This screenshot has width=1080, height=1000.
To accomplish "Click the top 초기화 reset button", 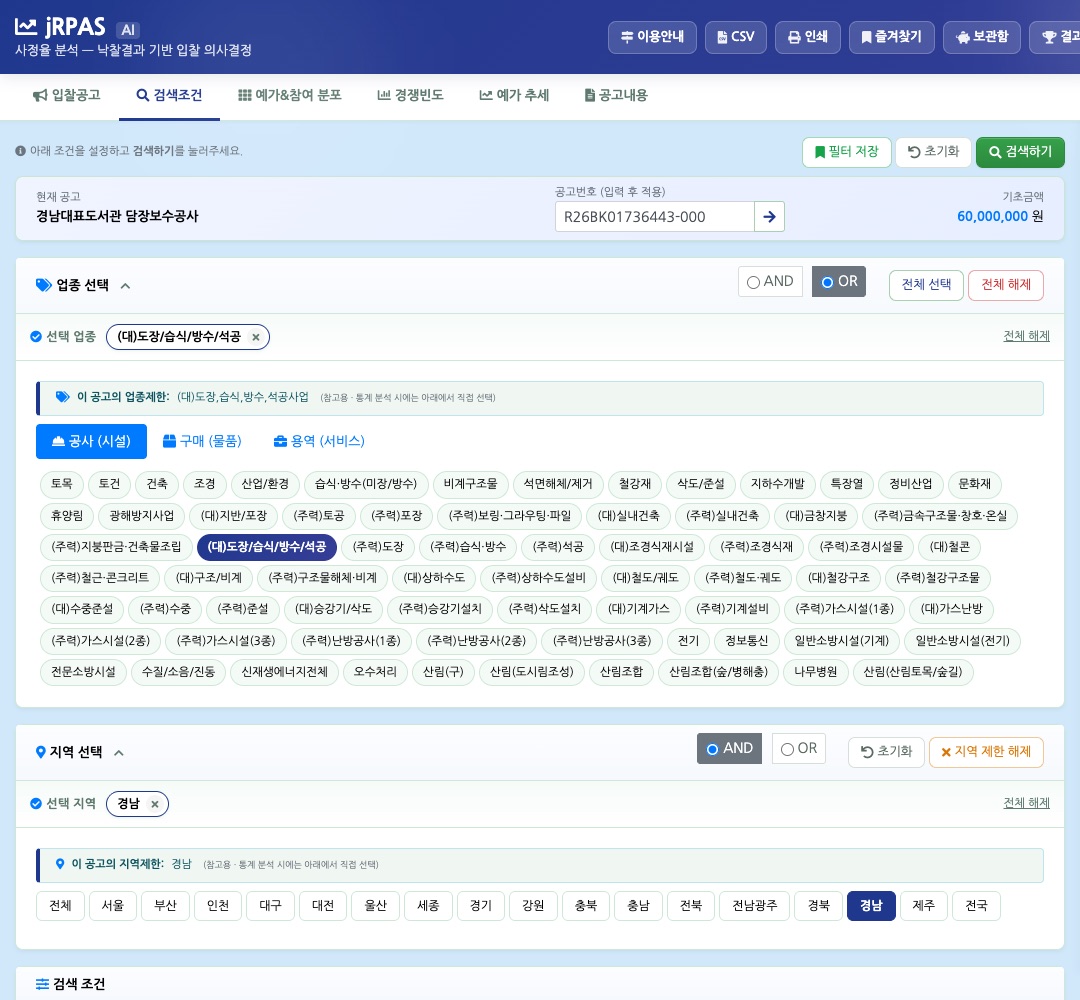I will tap(933, 152).
